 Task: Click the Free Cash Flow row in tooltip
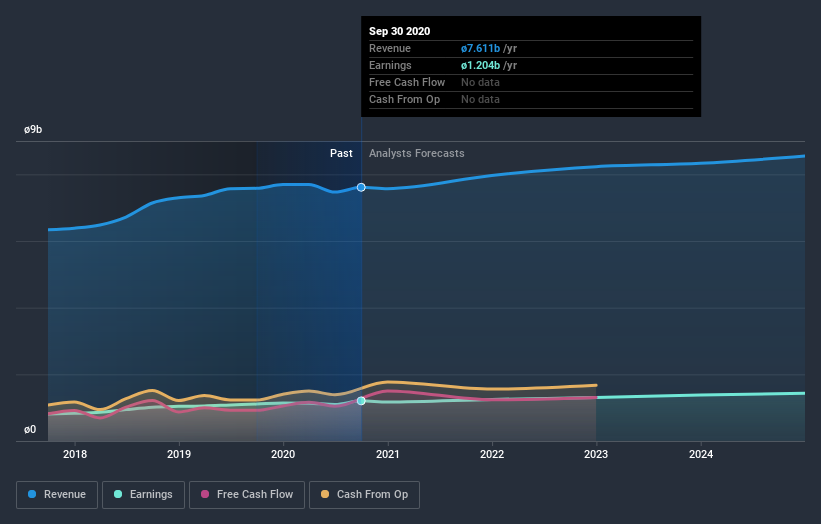click(x=531, y=83)
